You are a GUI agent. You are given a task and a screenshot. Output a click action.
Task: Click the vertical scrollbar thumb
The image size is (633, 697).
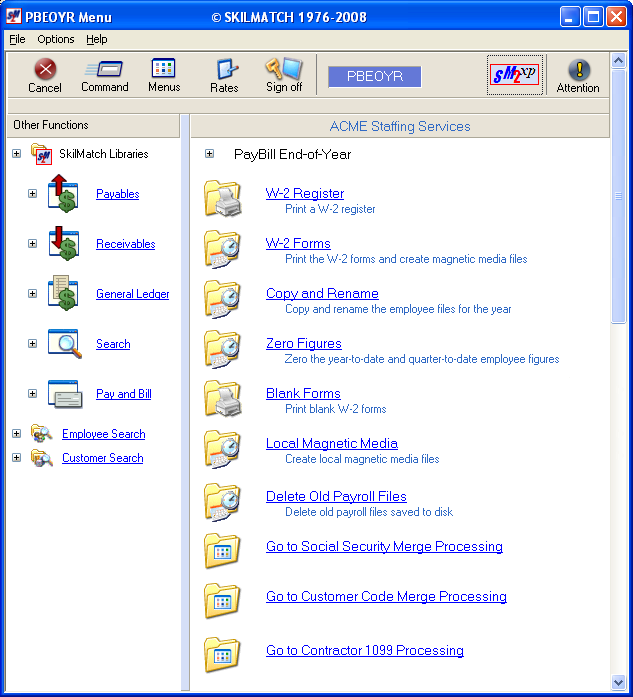point(618,196)
